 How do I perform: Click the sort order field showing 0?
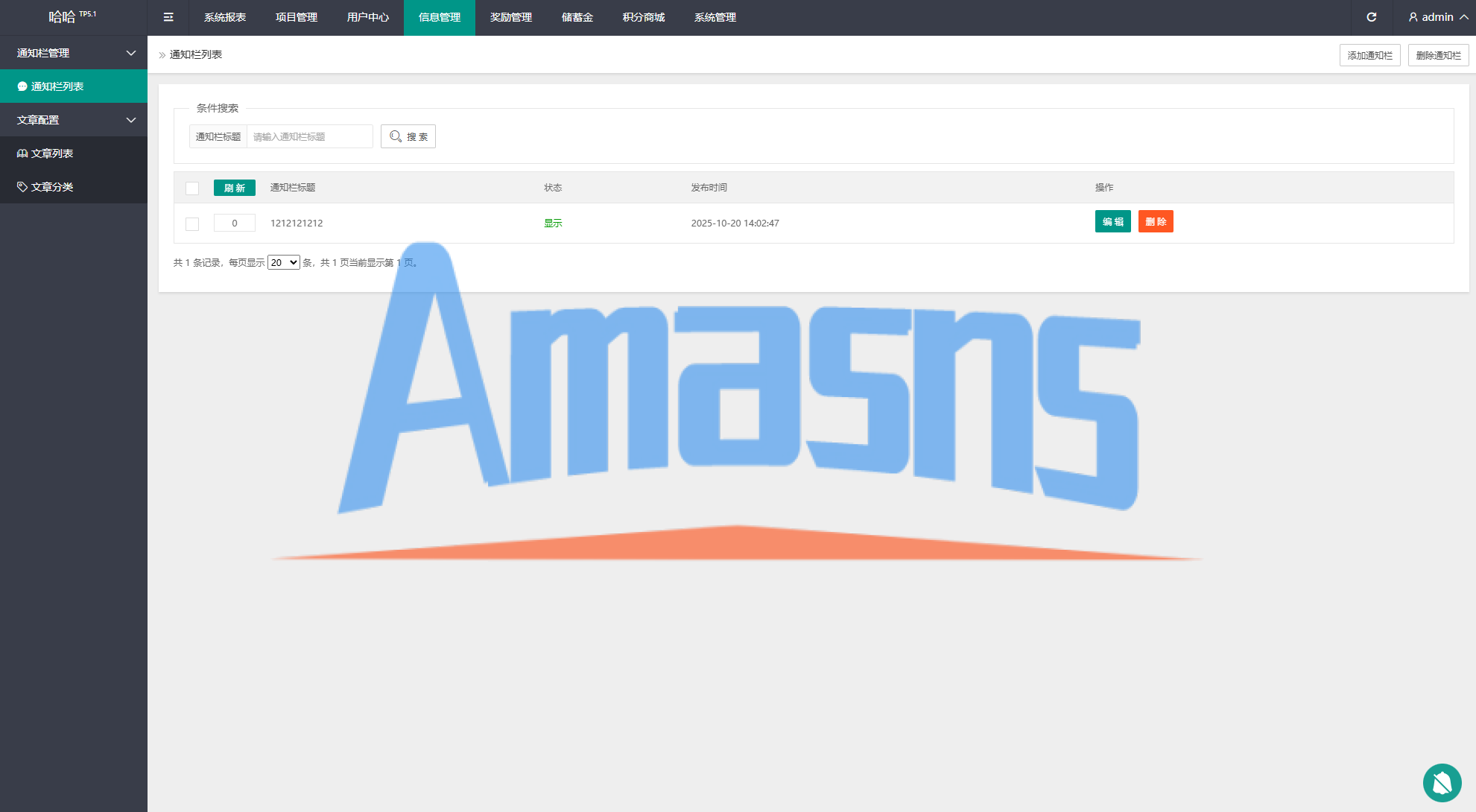(234, 223)
